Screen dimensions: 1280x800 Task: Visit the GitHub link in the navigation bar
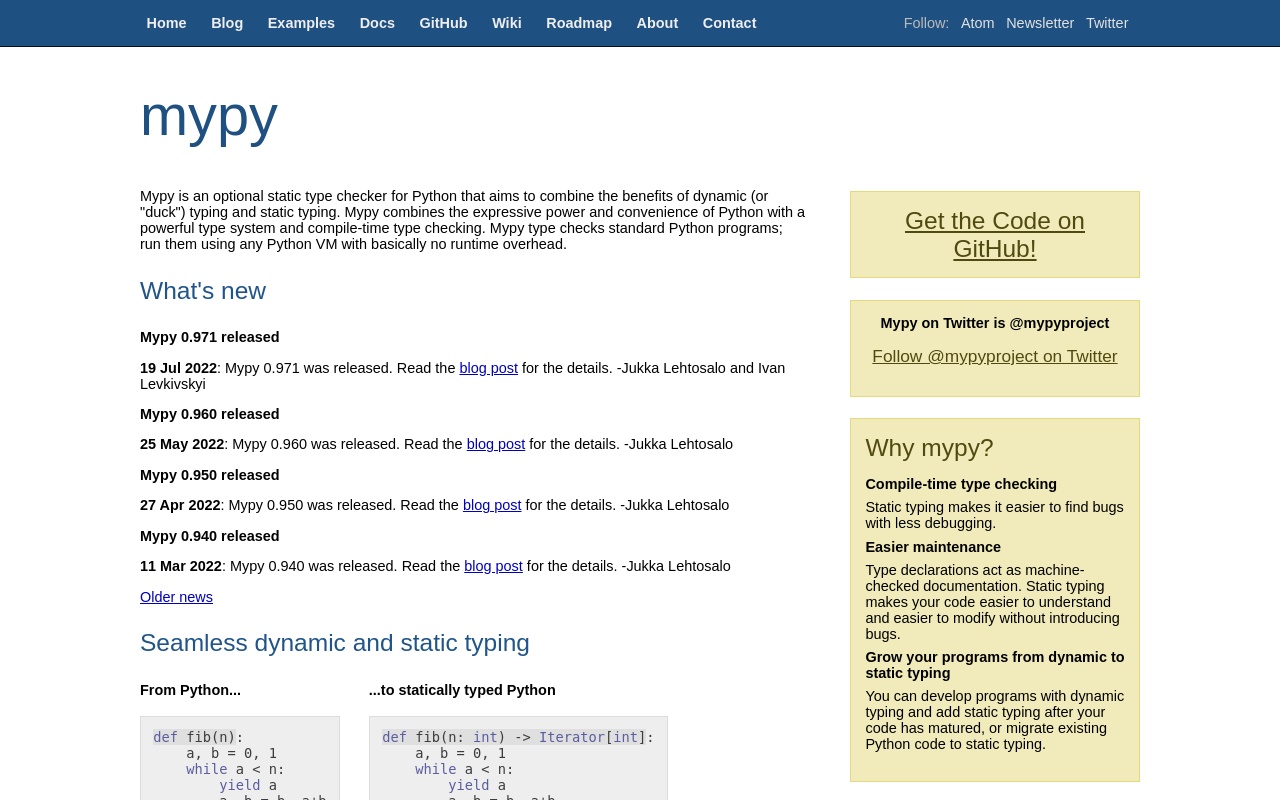point(443,23)
